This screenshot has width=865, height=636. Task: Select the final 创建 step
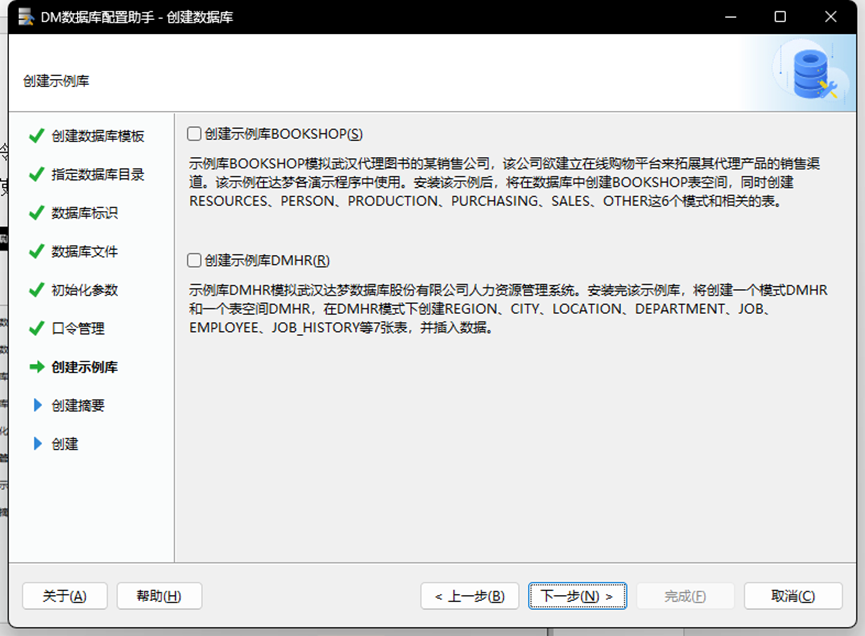click(65, 444)
